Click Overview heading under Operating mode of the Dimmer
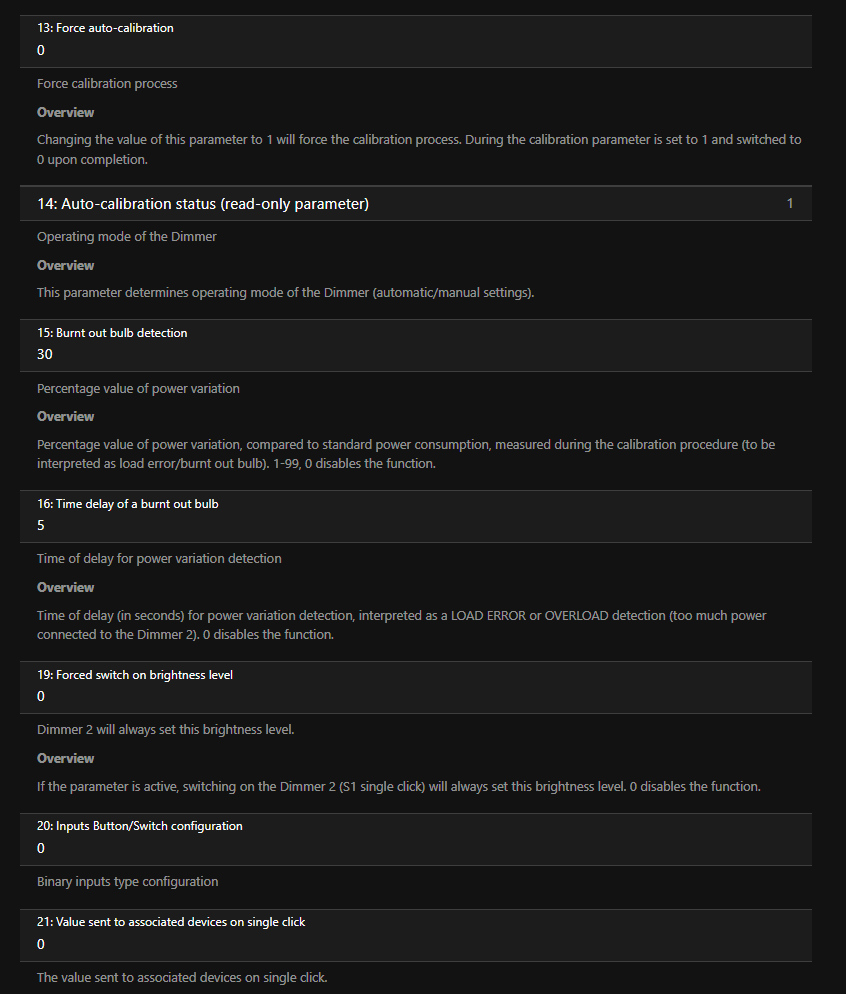The height and width of the screenshot is (994, 846). [x=66, y=266]
